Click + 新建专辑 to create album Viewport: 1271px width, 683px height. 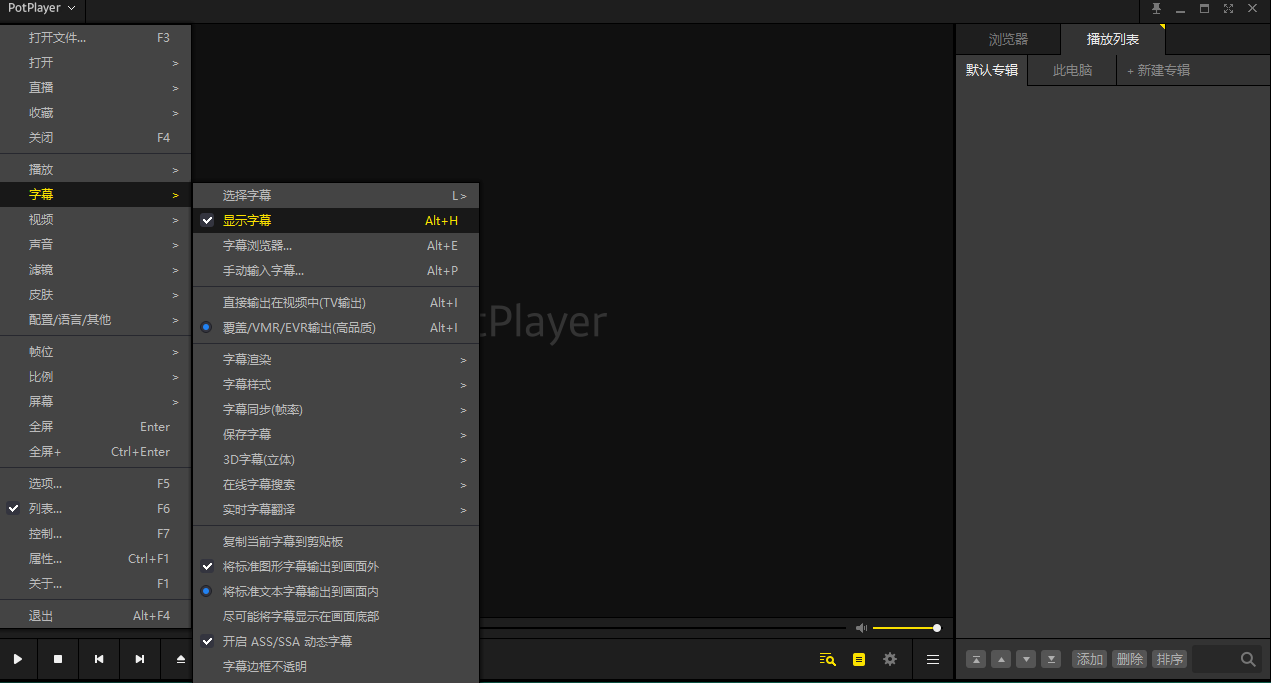point(1158,71)
